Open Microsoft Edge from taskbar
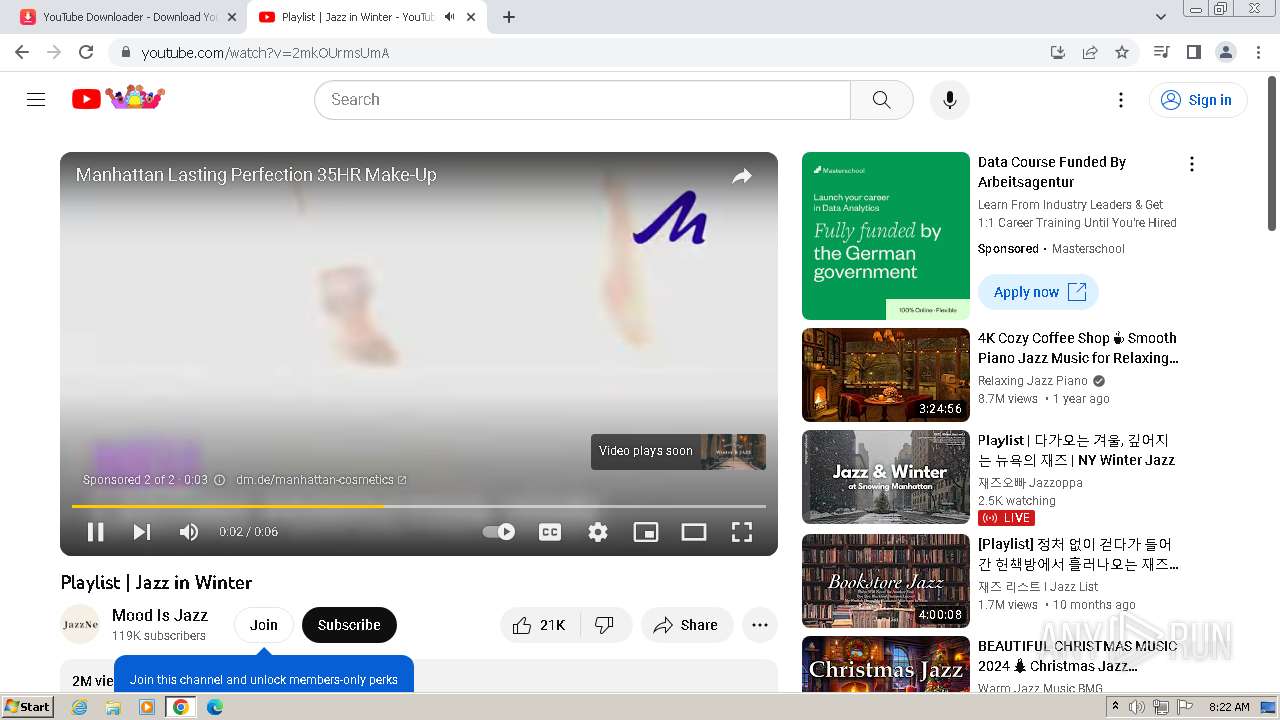1280x720 pixels. [214, 707]
